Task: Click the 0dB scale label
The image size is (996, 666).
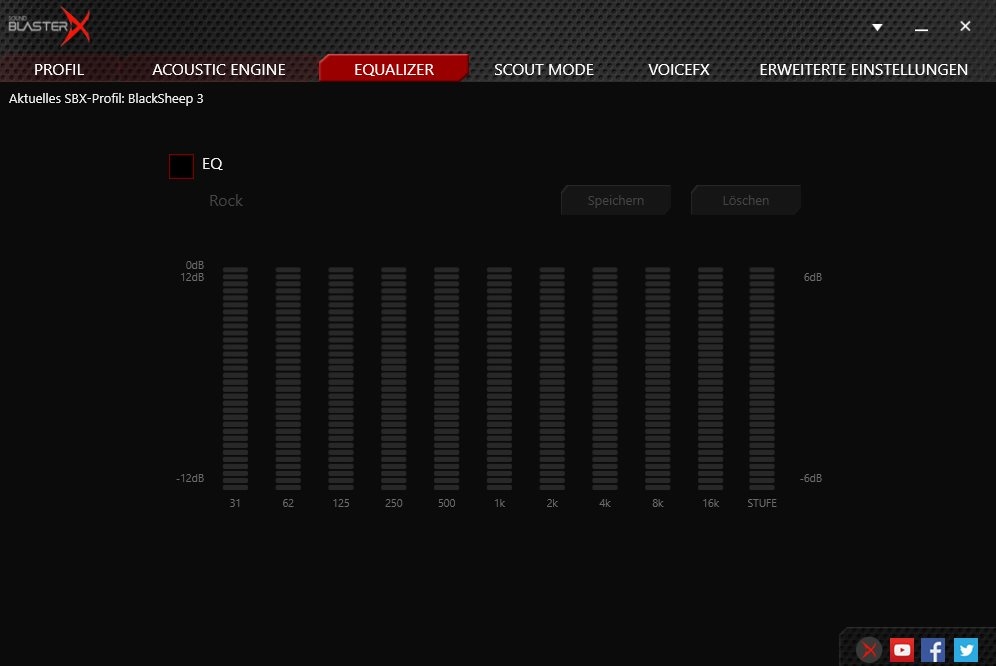Action: click(x=194, y=265)
